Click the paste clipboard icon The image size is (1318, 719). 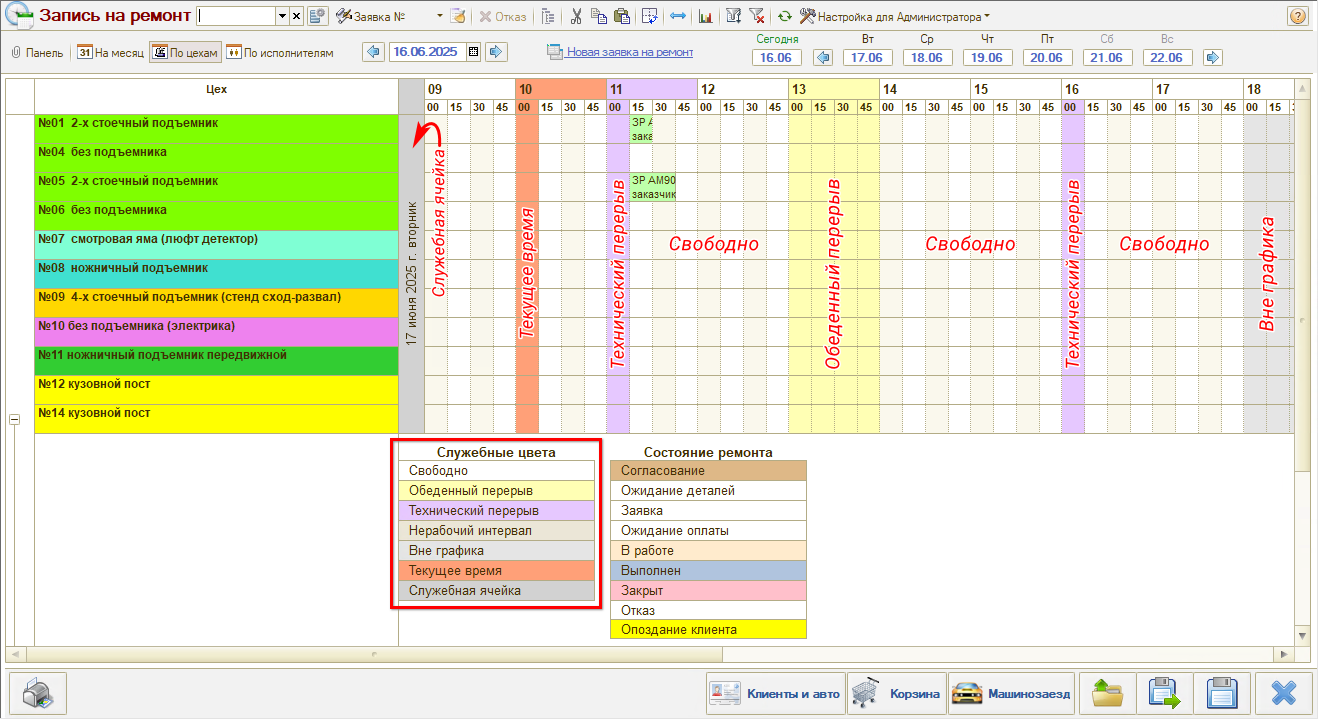tap(621, 16)
